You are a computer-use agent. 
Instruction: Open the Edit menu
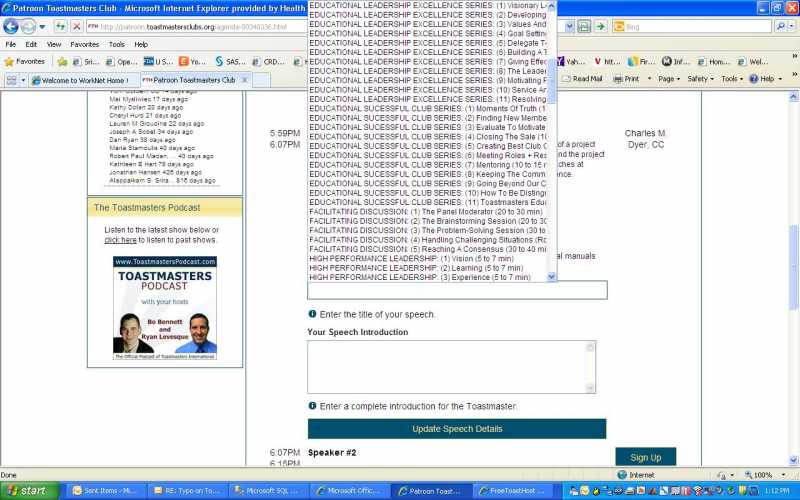point(31,44)
